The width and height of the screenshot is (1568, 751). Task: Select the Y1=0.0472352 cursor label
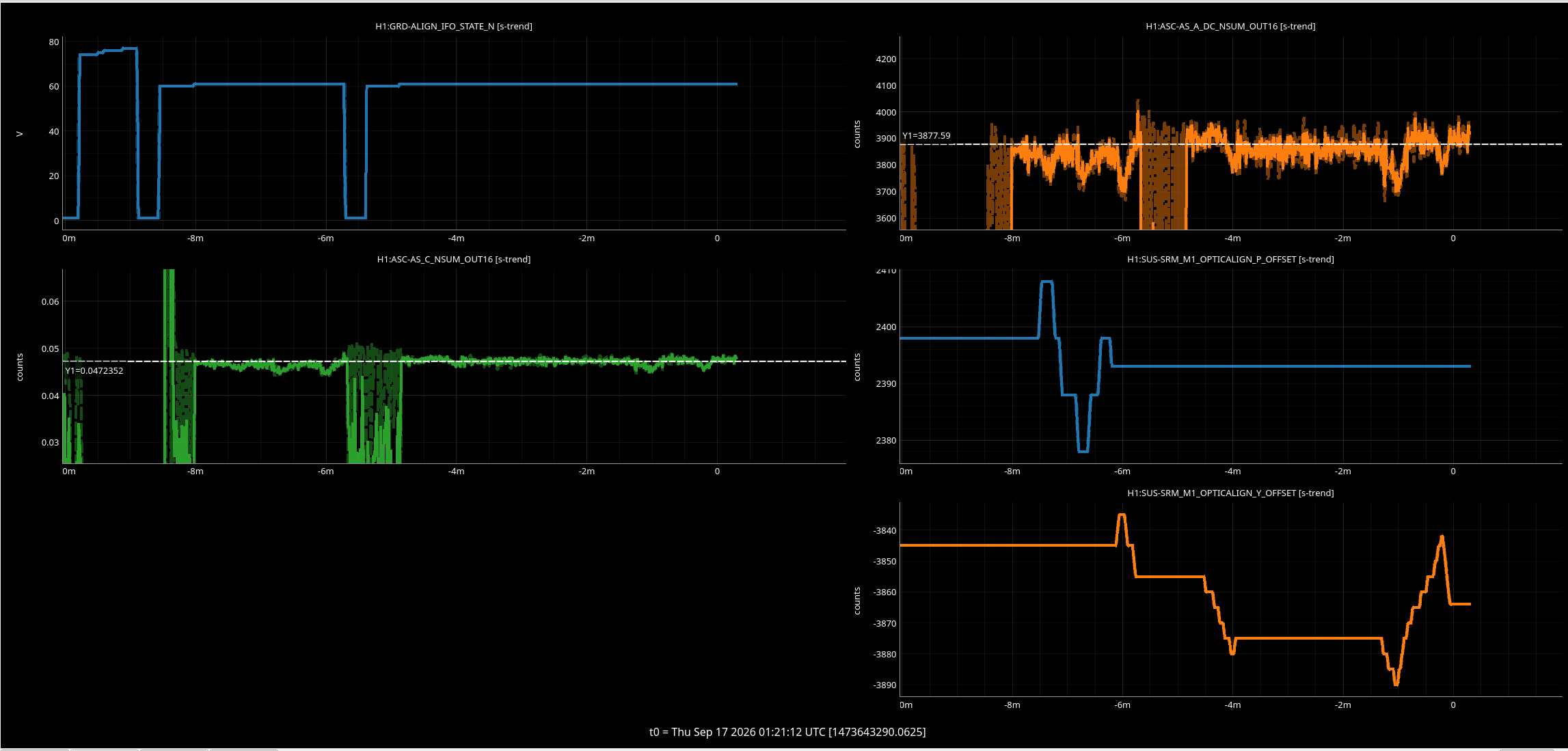click(94, 370)
